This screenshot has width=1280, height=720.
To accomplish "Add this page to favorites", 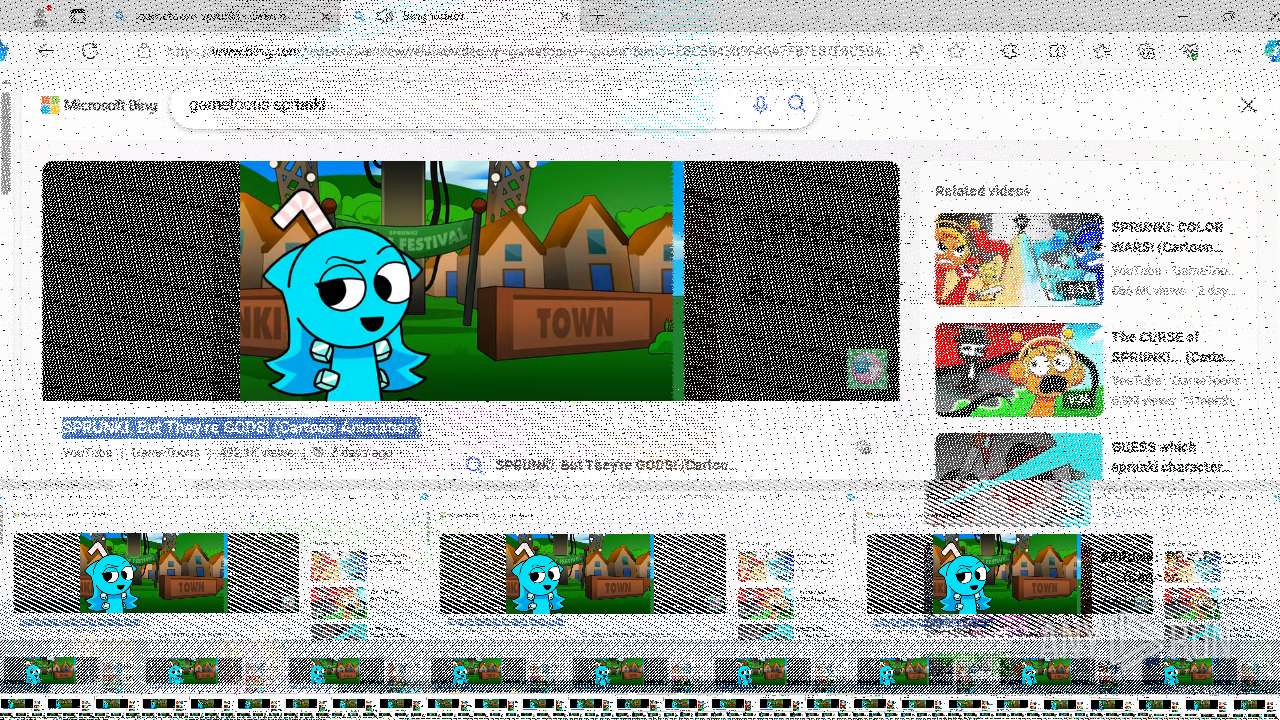I will [x=957, y=51].
